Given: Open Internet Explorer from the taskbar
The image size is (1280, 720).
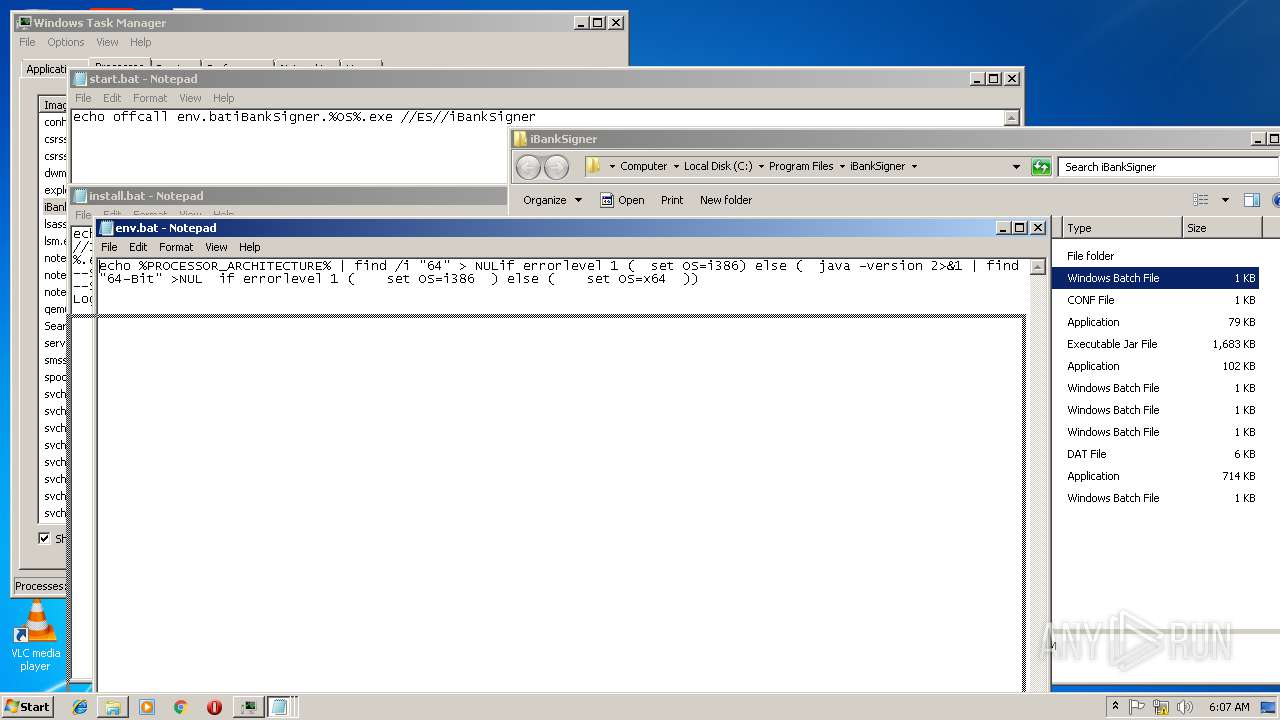Looking at the screenshot, I should point(80,707).
